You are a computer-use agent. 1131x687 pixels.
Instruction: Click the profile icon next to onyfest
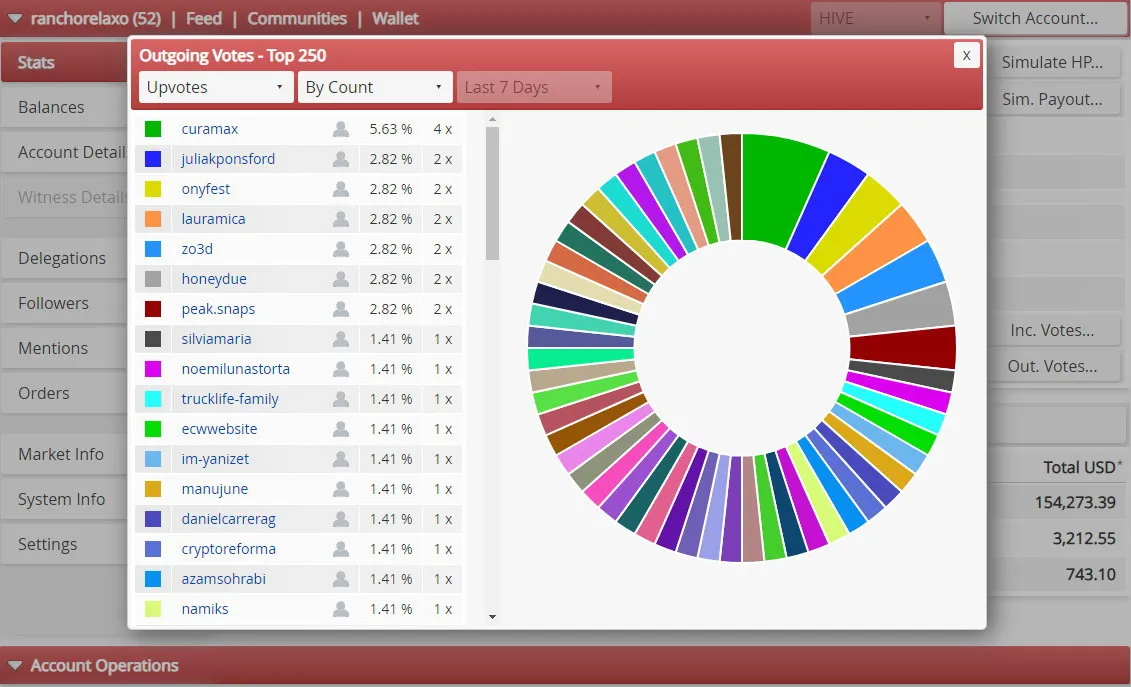tap(341, 189)
